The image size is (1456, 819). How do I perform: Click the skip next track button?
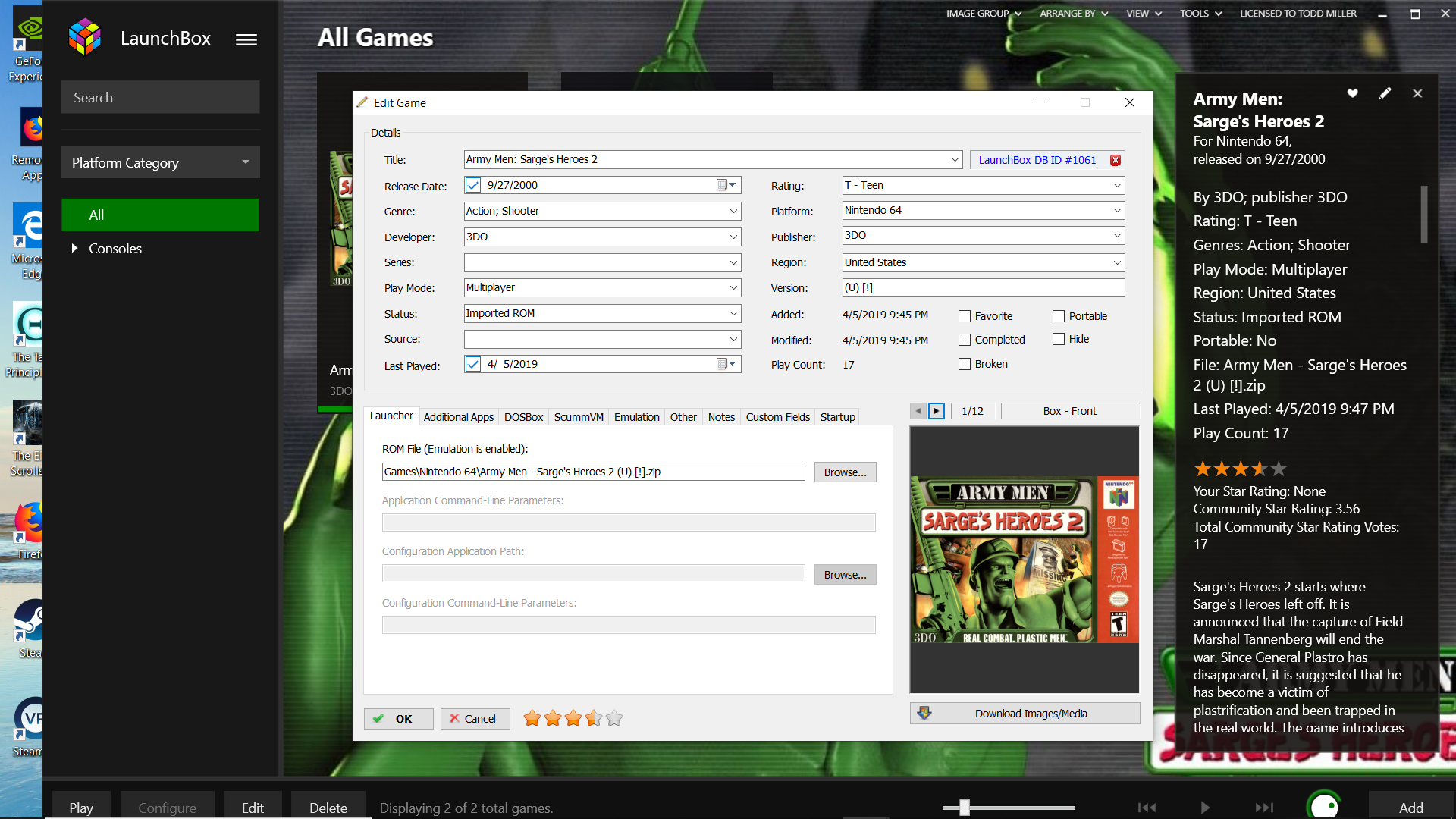(1264, 808)
